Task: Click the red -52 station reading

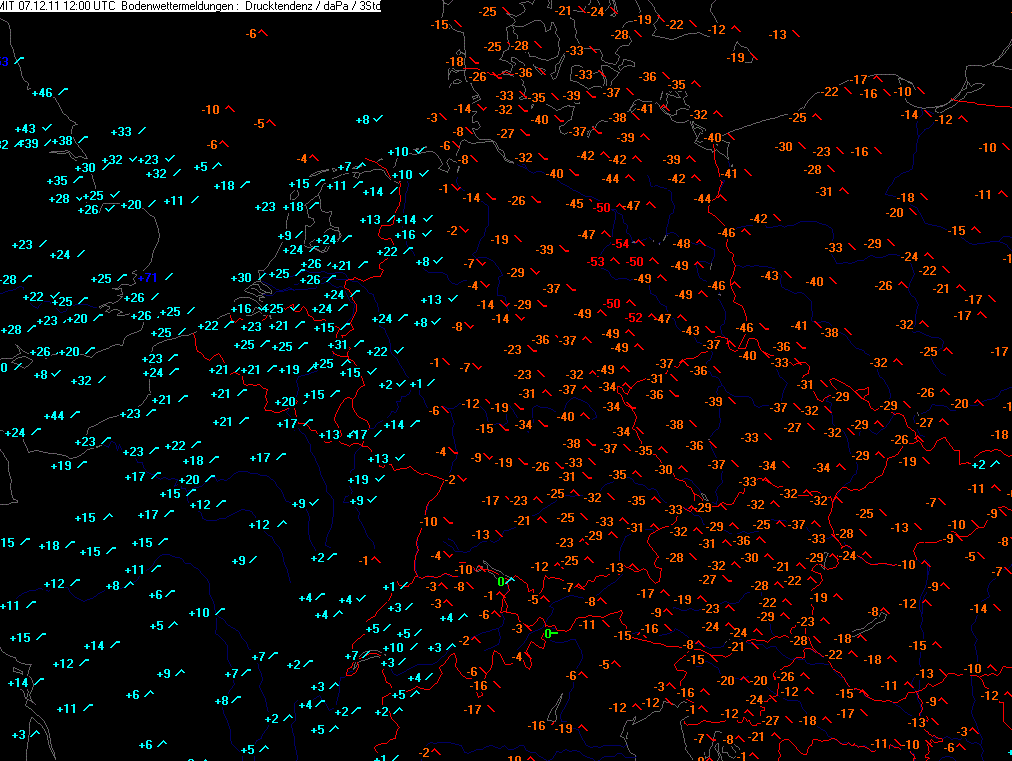Action: pos(633,318)
